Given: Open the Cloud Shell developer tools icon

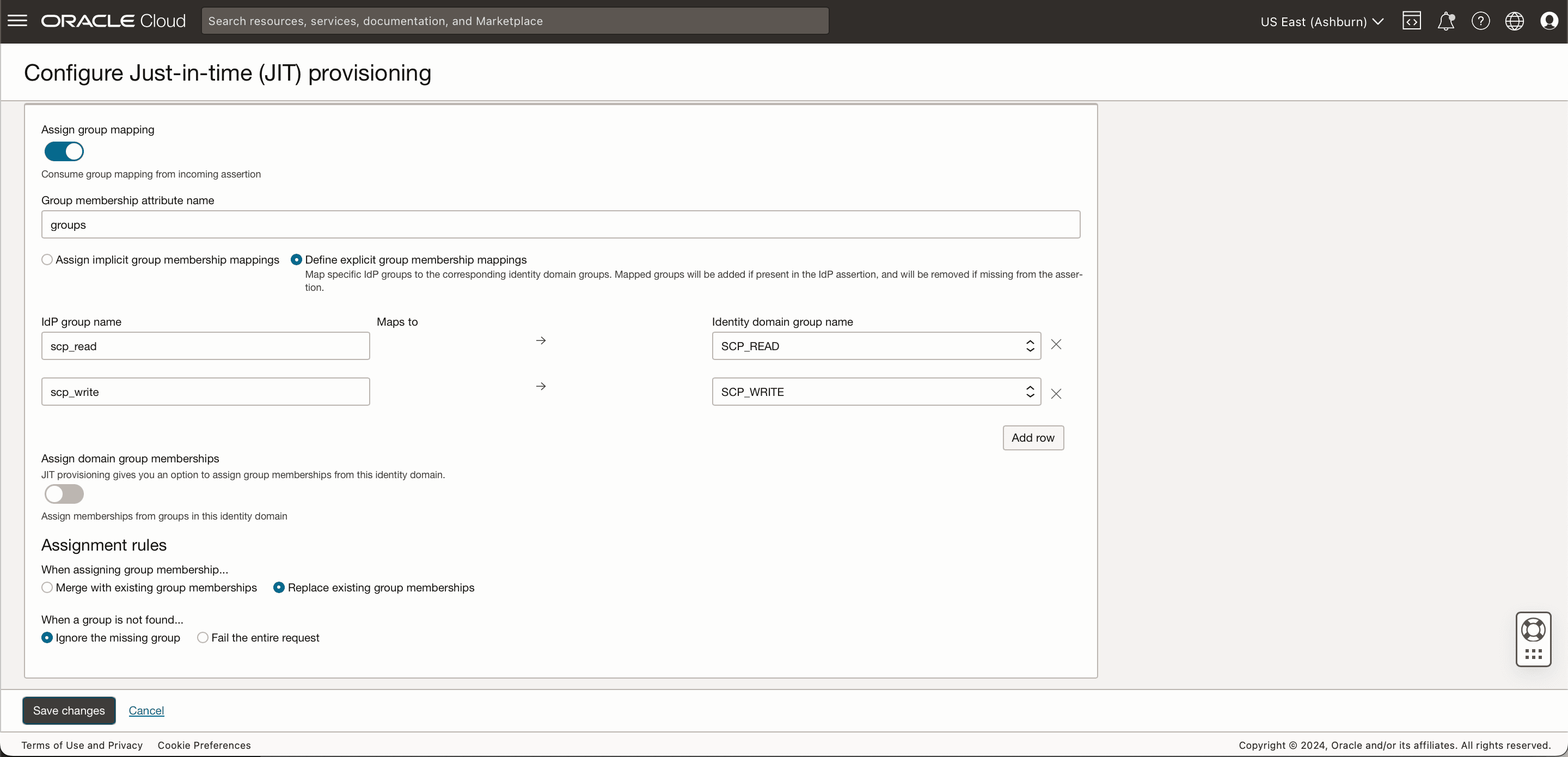Looking at the screenshot, I should [x=1412, y=20].
